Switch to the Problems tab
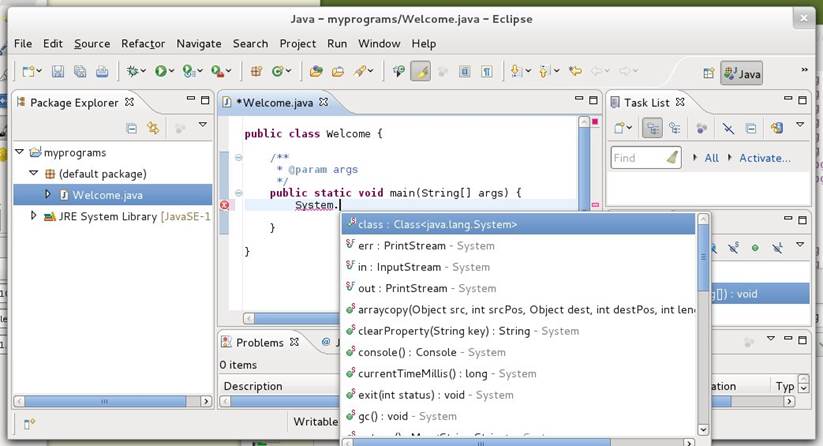Screen dimensions: 823x446 [260, 342]
